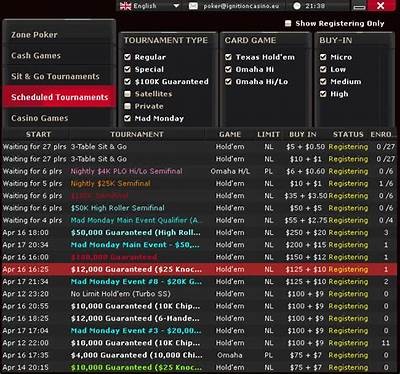Viewport: 400px width, 374px height.
Task: Select Scheduled Tournaments tab
Action: (59, 97)
